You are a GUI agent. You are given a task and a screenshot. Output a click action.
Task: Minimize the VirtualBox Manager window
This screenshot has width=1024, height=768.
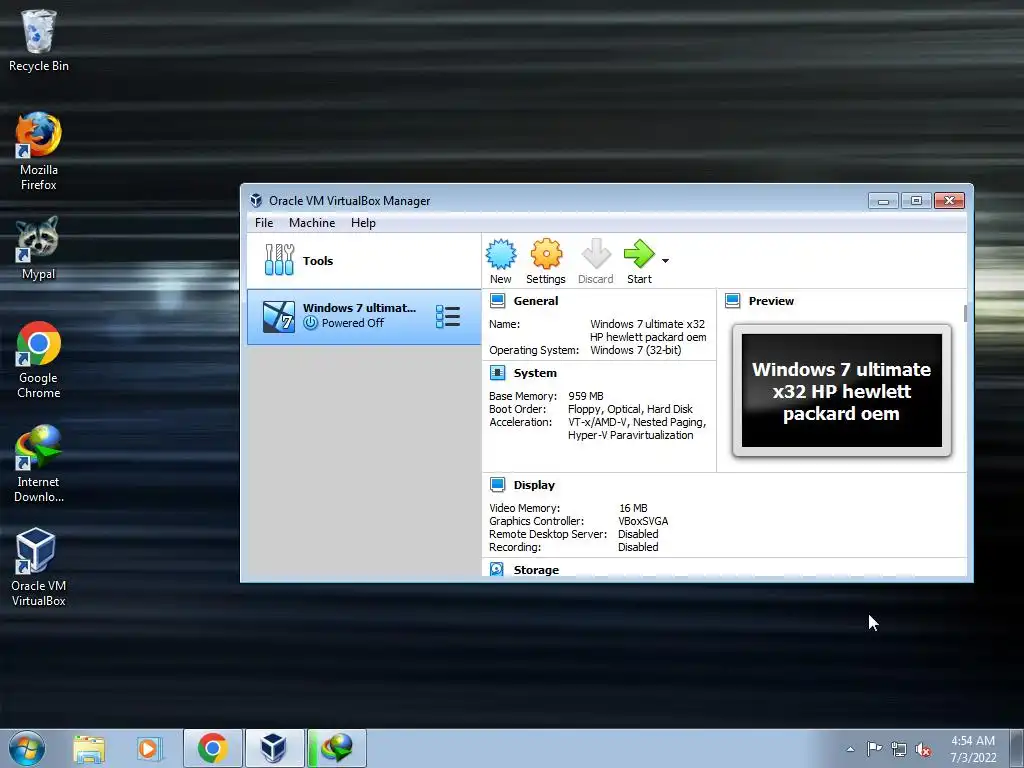coord(883,200)
